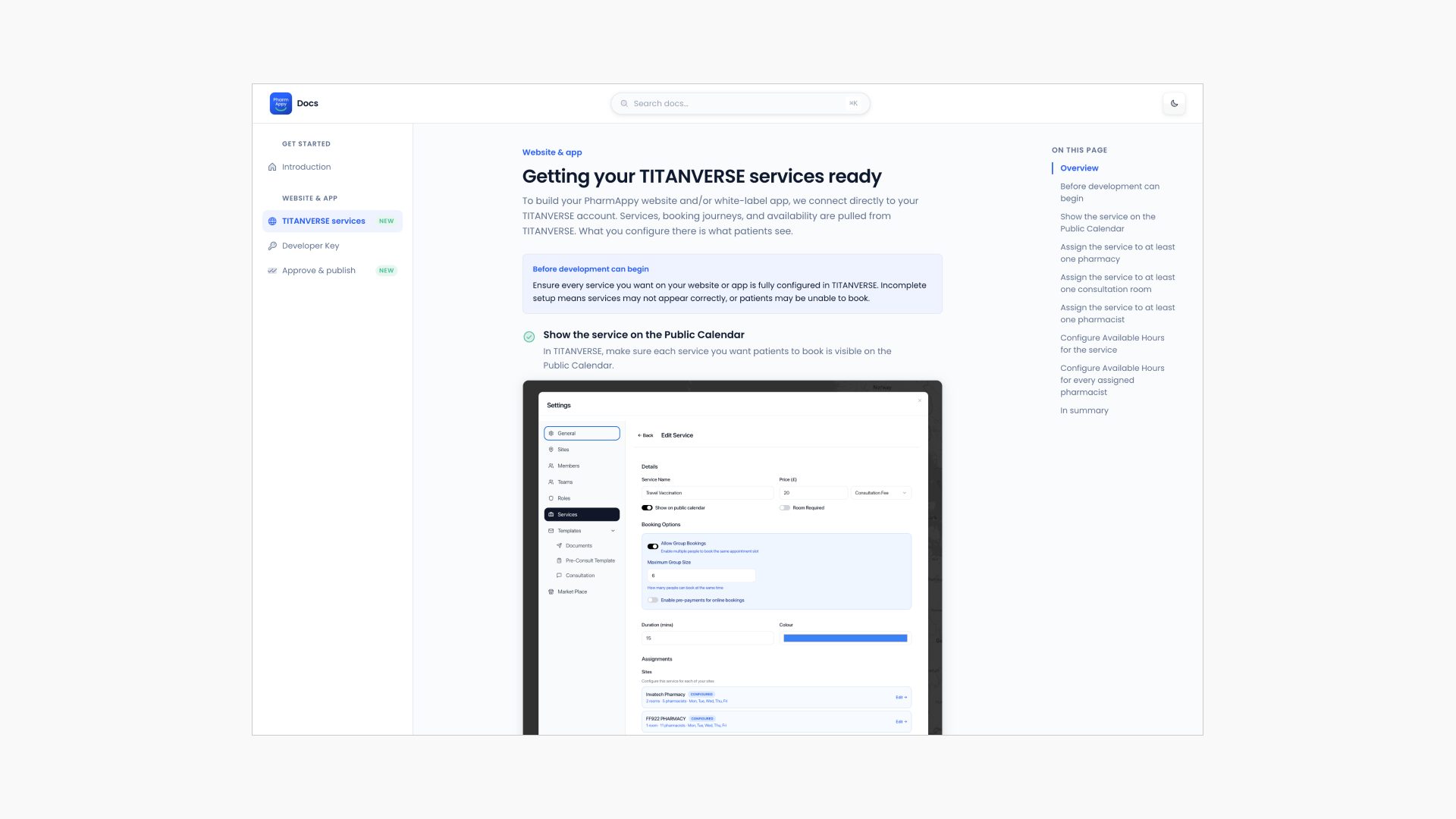
Task: Click the search magnifier icon
Action: 624,104
